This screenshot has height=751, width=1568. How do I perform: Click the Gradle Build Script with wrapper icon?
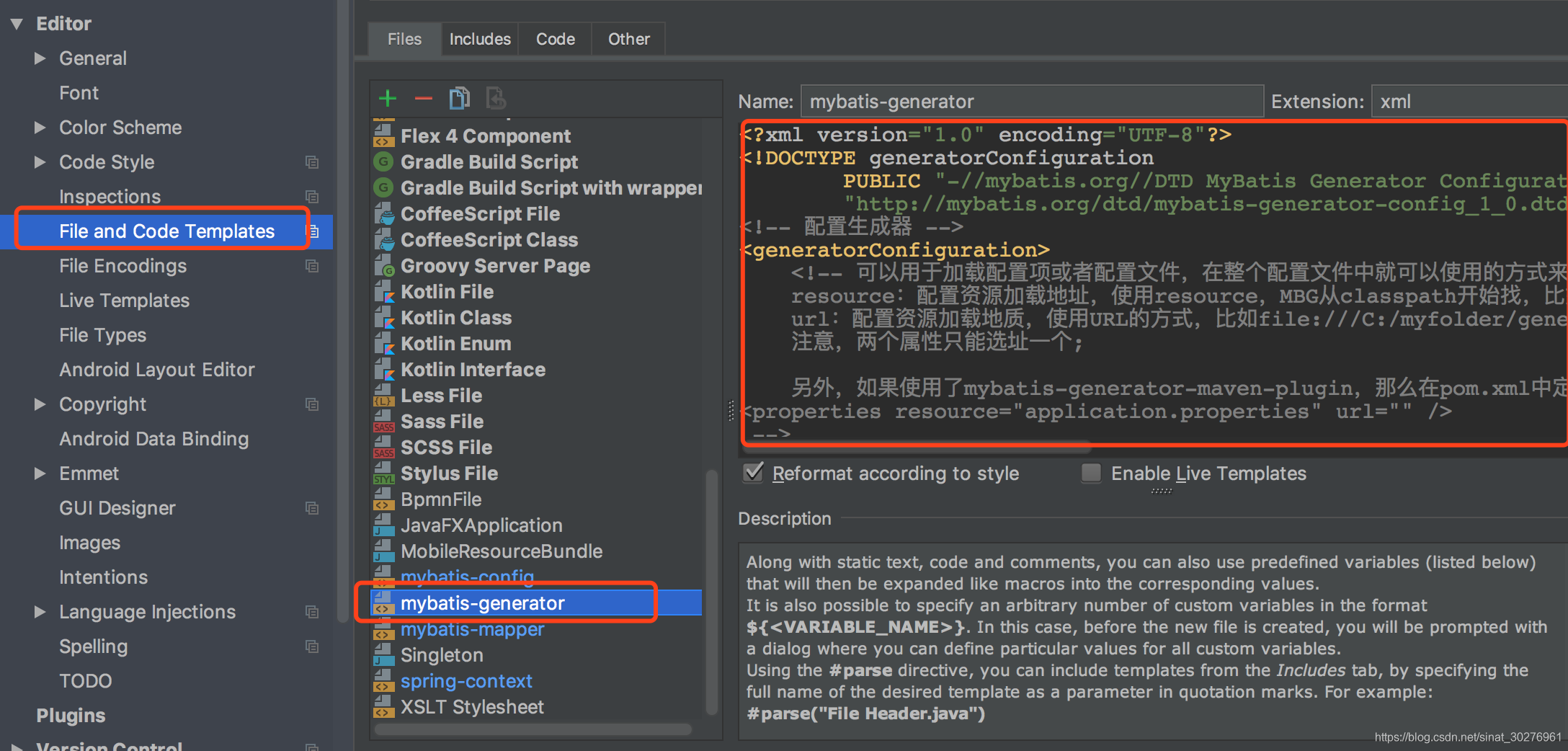[x=383, y=187]
